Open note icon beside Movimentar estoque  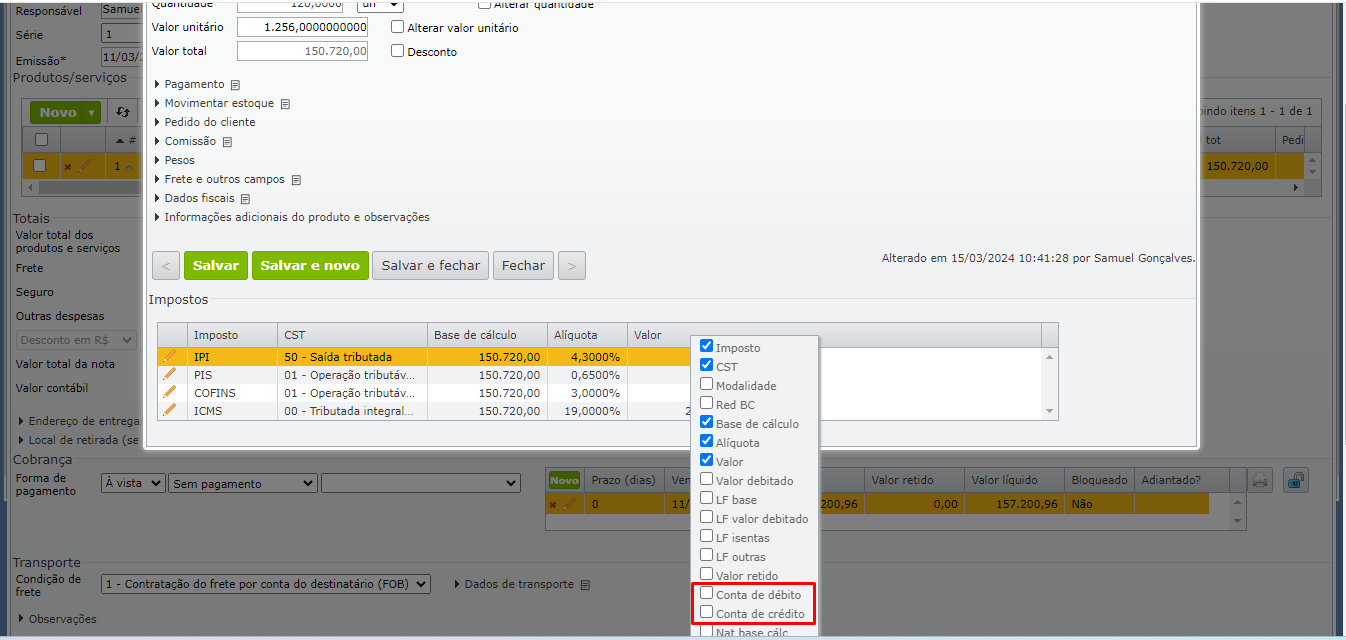[x=285, y=104]
